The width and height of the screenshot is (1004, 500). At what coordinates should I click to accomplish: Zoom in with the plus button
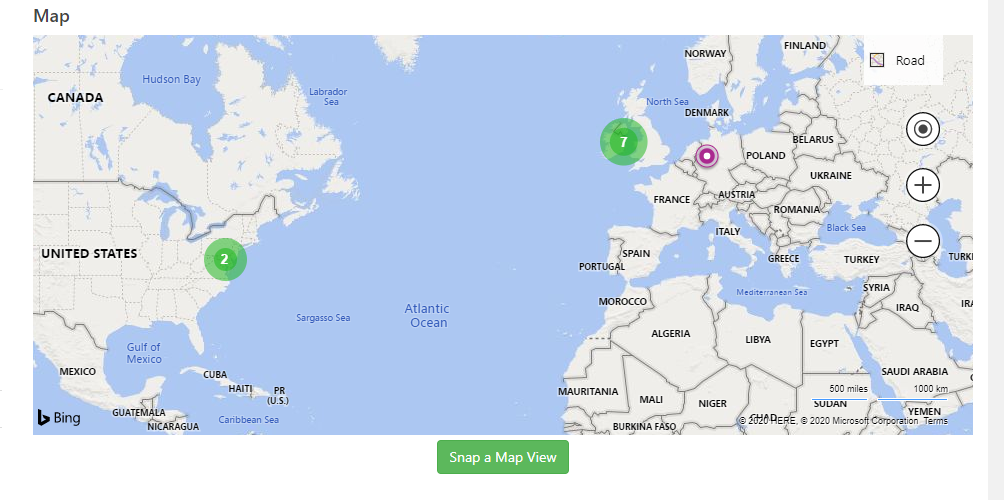coord(923,186)
